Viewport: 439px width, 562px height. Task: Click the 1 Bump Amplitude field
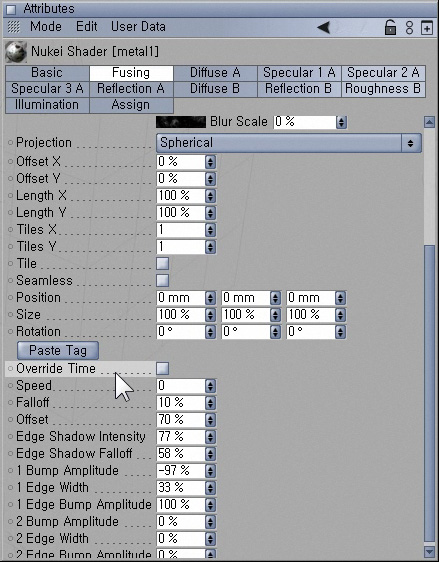[181, 471]
